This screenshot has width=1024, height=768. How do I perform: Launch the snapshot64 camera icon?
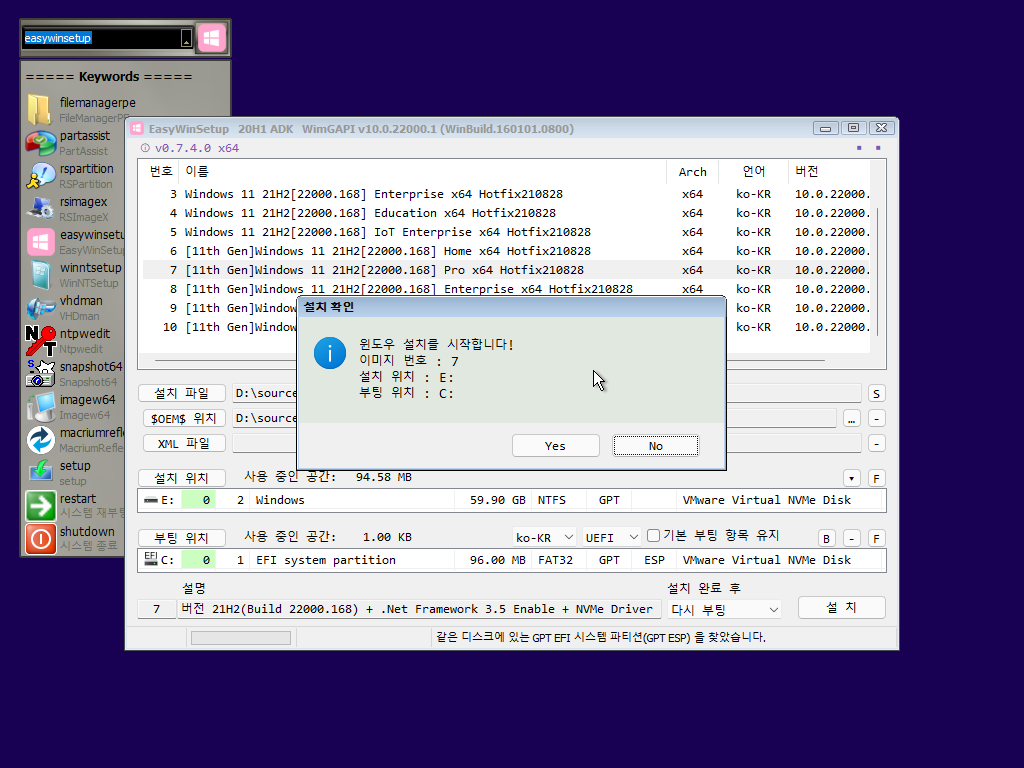click(40, 374)
